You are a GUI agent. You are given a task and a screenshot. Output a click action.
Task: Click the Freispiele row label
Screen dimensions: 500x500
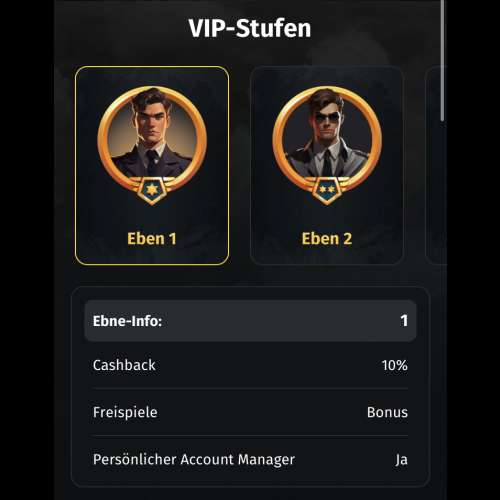pos(125,412)
